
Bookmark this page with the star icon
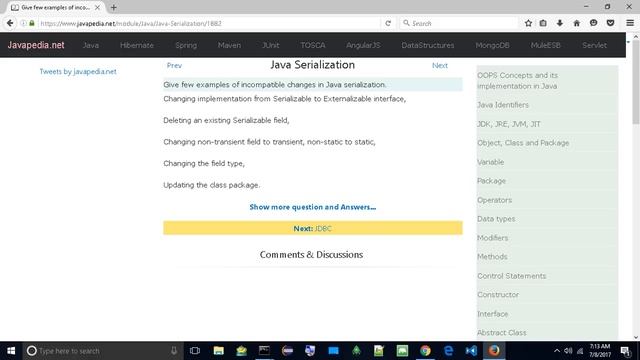point(528,23)
